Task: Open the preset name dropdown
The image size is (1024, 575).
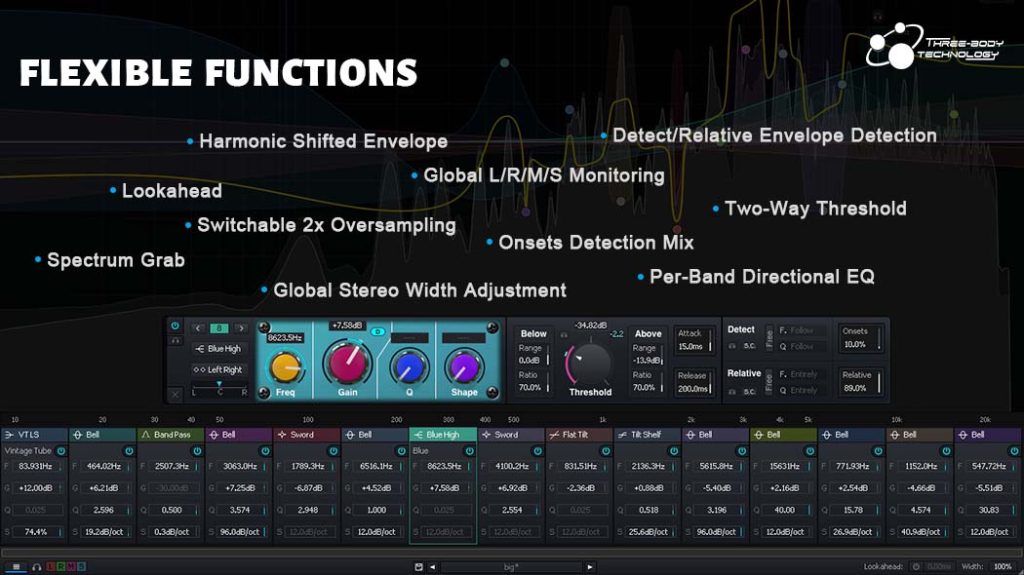Action: (x=511, y=567)
